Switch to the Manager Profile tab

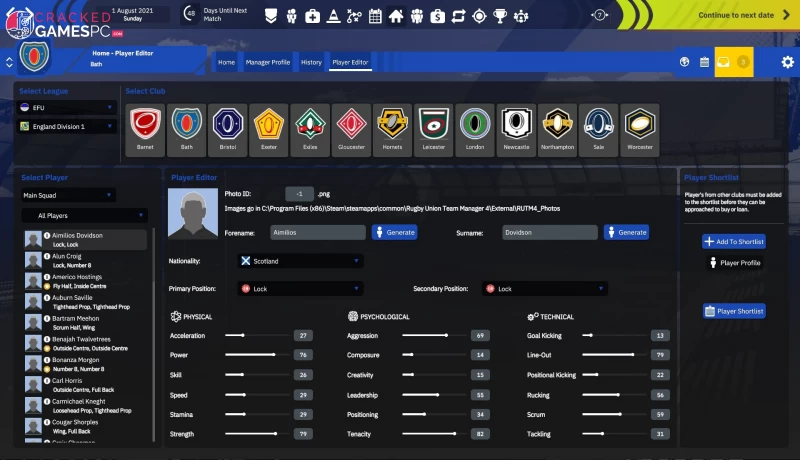pos(267,62)
